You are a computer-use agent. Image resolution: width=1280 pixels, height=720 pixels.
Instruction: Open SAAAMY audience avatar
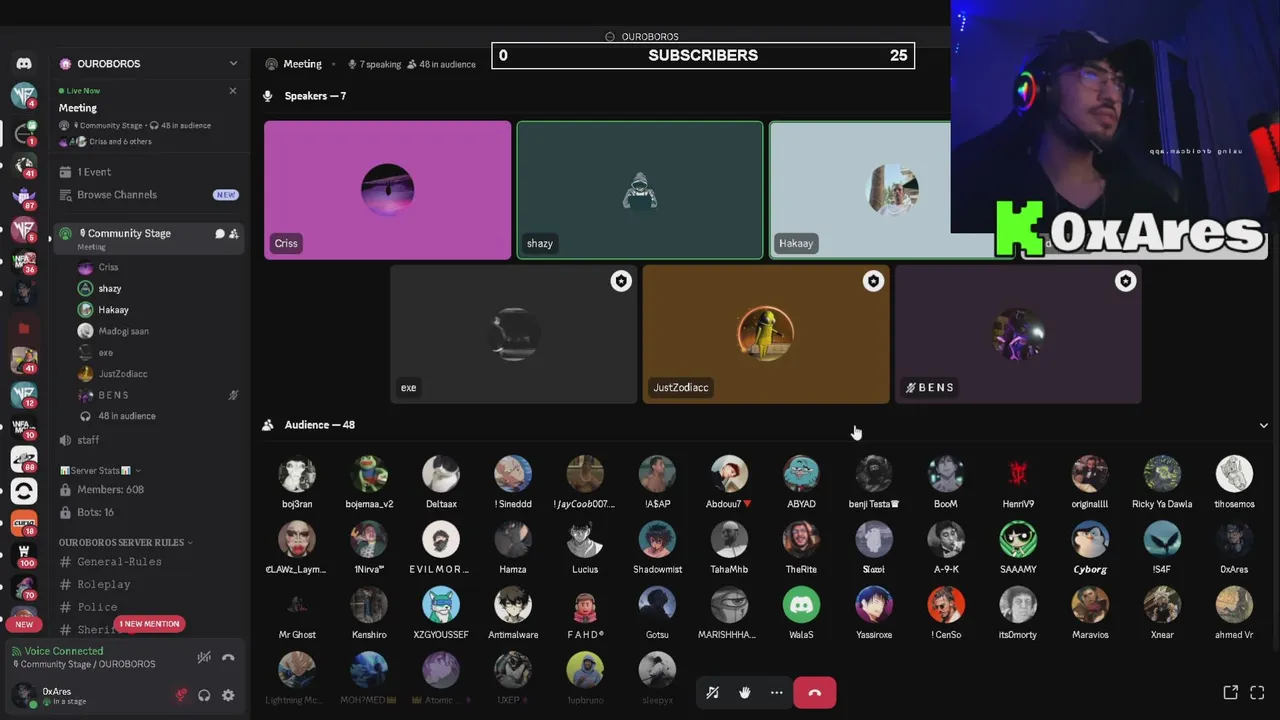(x=1018, y=540)
